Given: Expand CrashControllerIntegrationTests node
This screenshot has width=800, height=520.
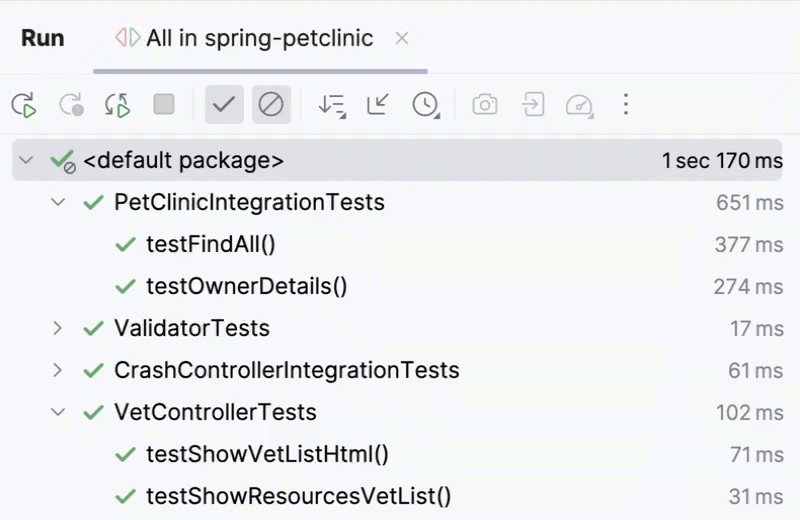Looking at the screenshot, I should click(58, 370).
